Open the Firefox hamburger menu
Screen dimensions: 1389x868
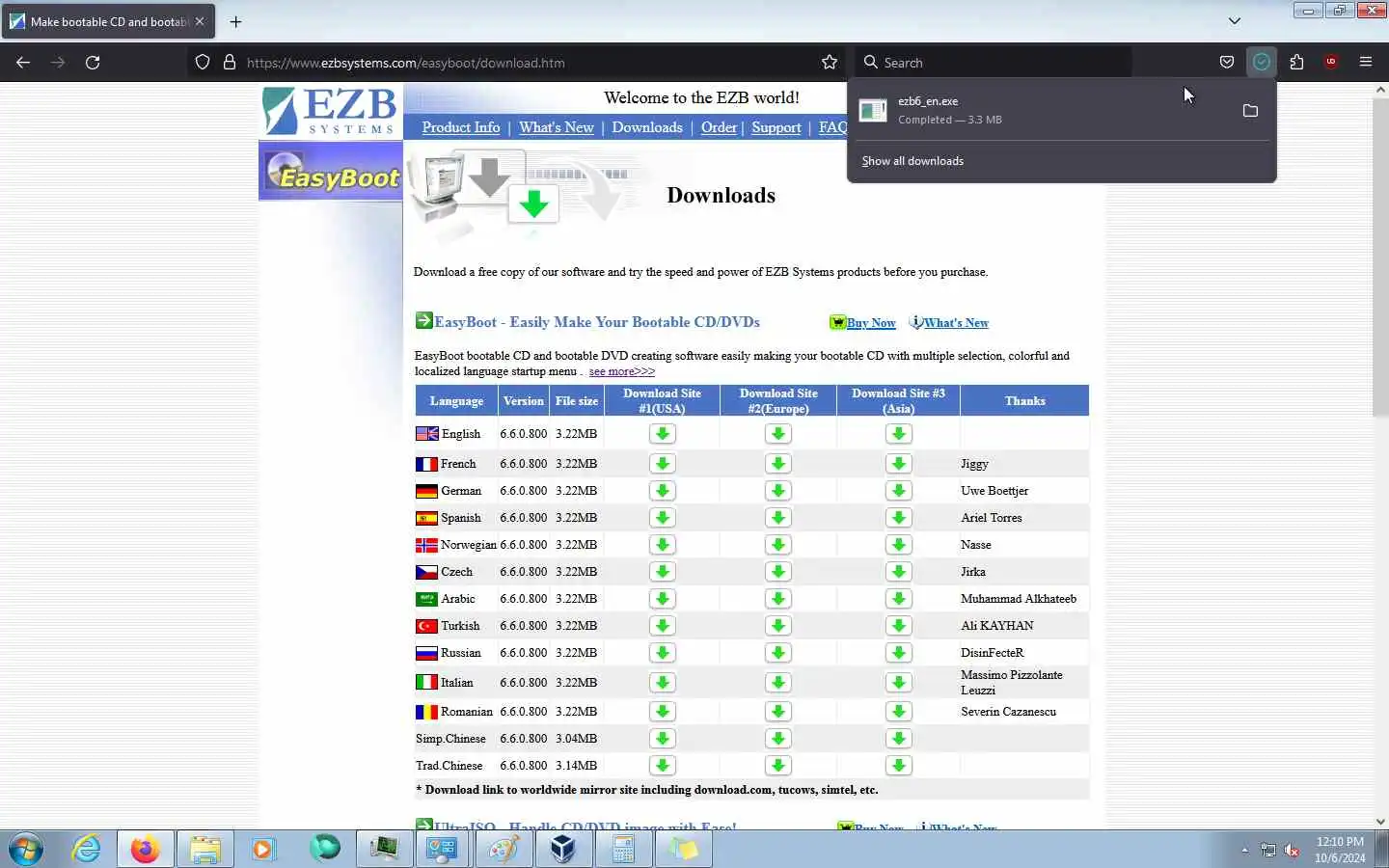click(1365, 62)
